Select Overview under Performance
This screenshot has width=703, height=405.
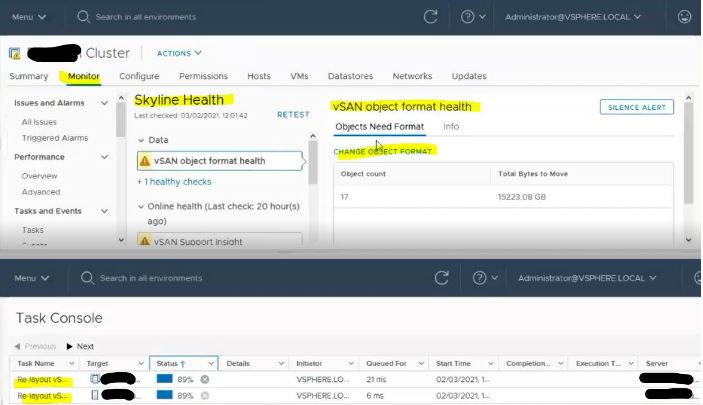coord(39,176)
